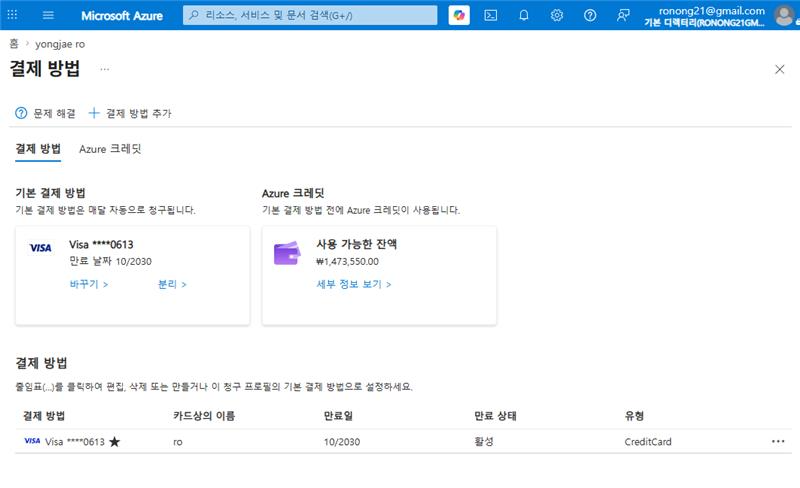Click Visa ****0613 card title
Image resolution: width=800 pixels, height=488 pixels.
click(x=102, y=245)
